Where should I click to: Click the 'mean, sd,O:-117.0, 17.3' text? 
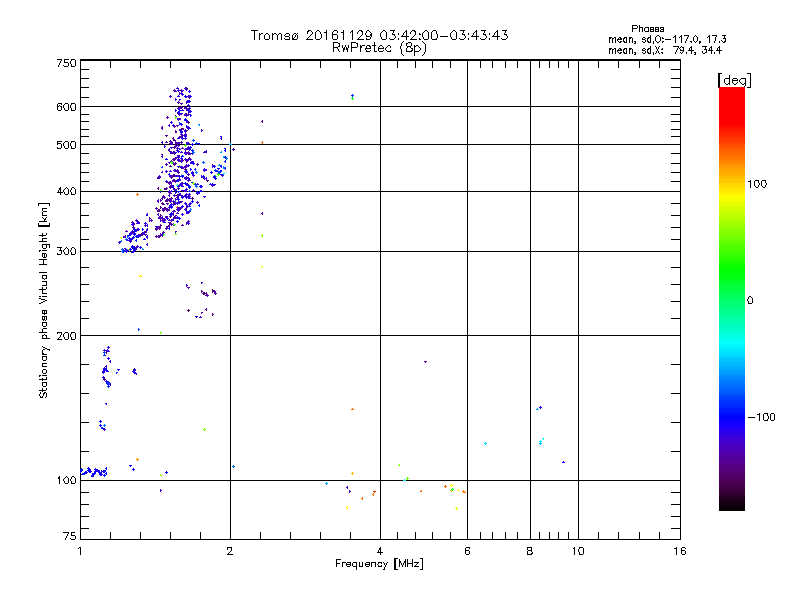click(667, 39)
